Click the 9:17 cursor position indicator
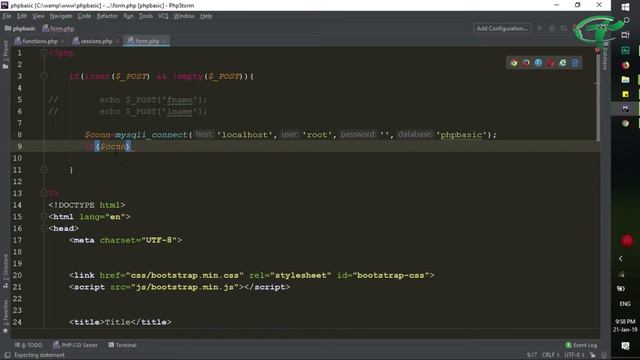Image resolution: width=640 pixels, height=360 pixels. point(532,355)
